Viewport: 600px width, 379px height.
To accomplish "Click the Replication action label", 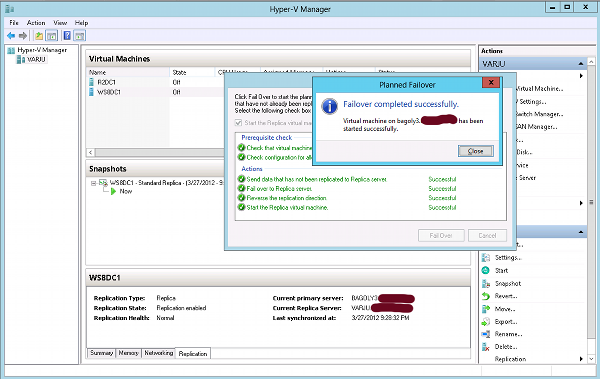I will (x=510, y=359).
